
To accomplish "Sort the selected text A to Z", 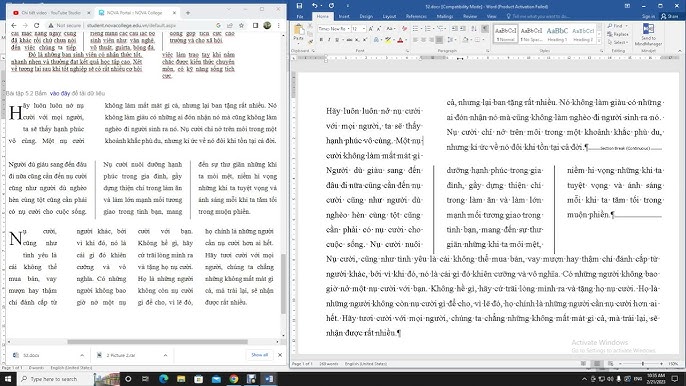I will 474,28.
